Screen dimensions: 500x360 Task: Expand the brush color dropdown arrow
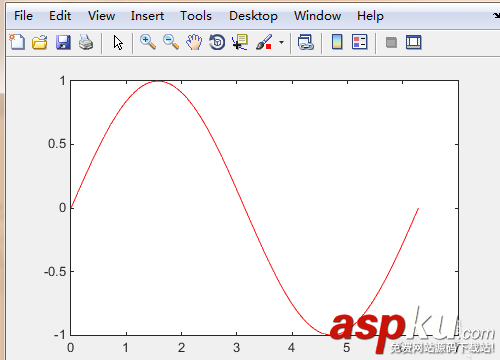pos(282,43)
